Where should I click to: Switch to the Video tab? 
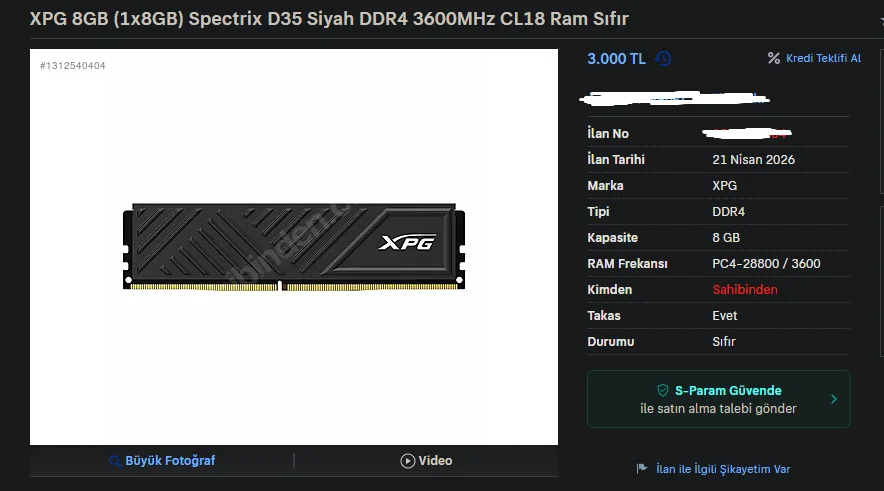pyautogui.click(x=426, y=461)
